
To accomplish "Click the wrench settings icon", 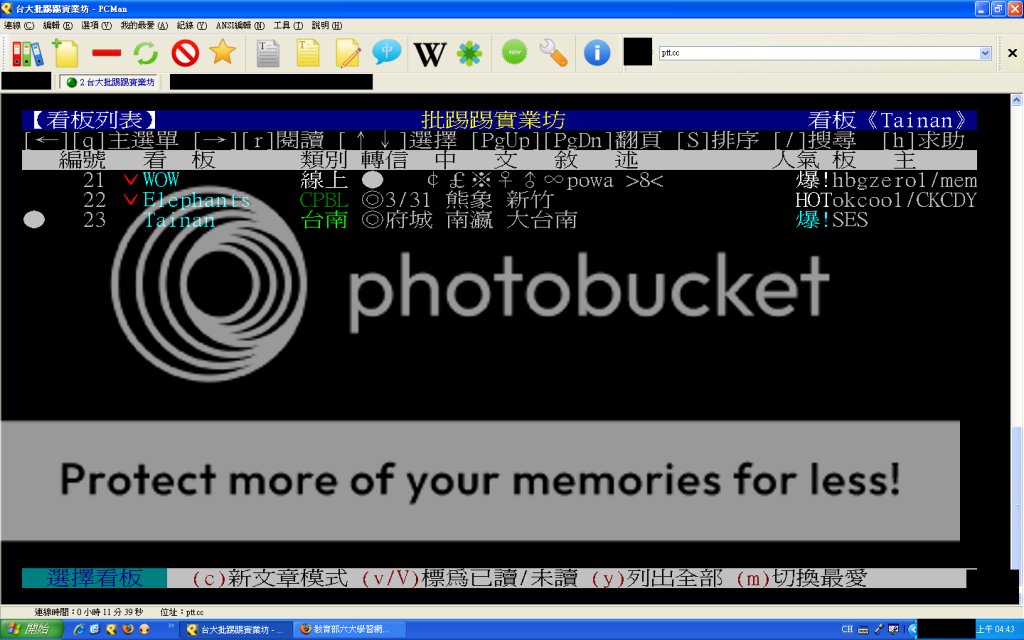I will coord(553,53).
